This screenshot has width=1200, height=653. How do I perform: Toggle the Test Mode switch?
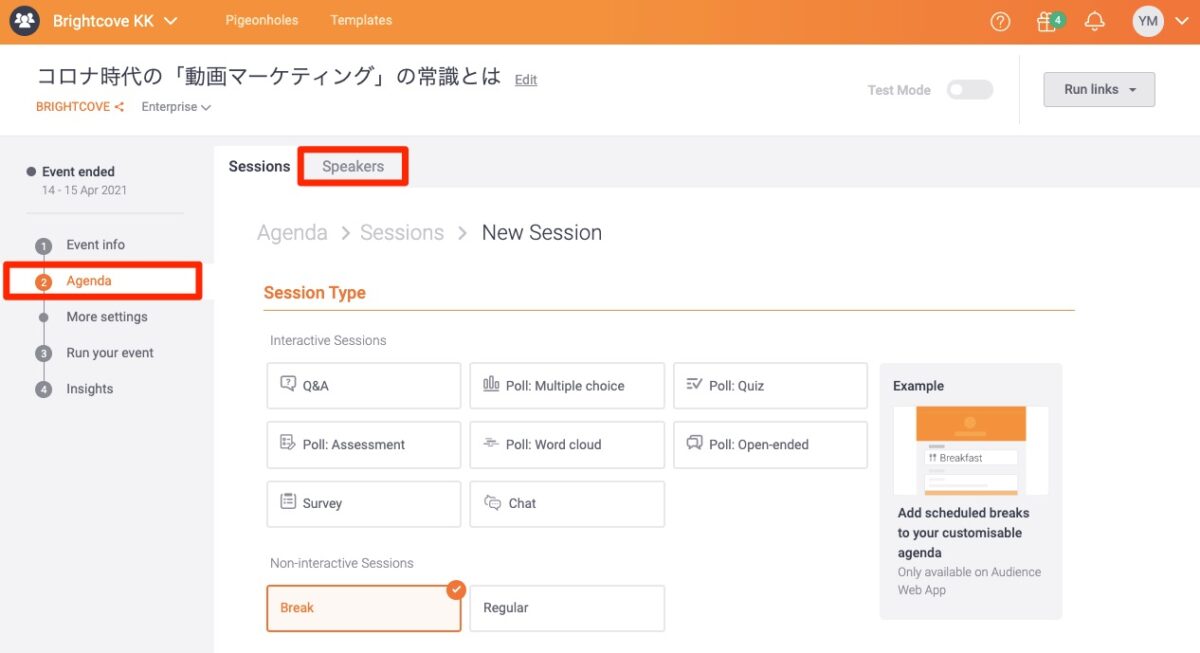coord(969,90)
